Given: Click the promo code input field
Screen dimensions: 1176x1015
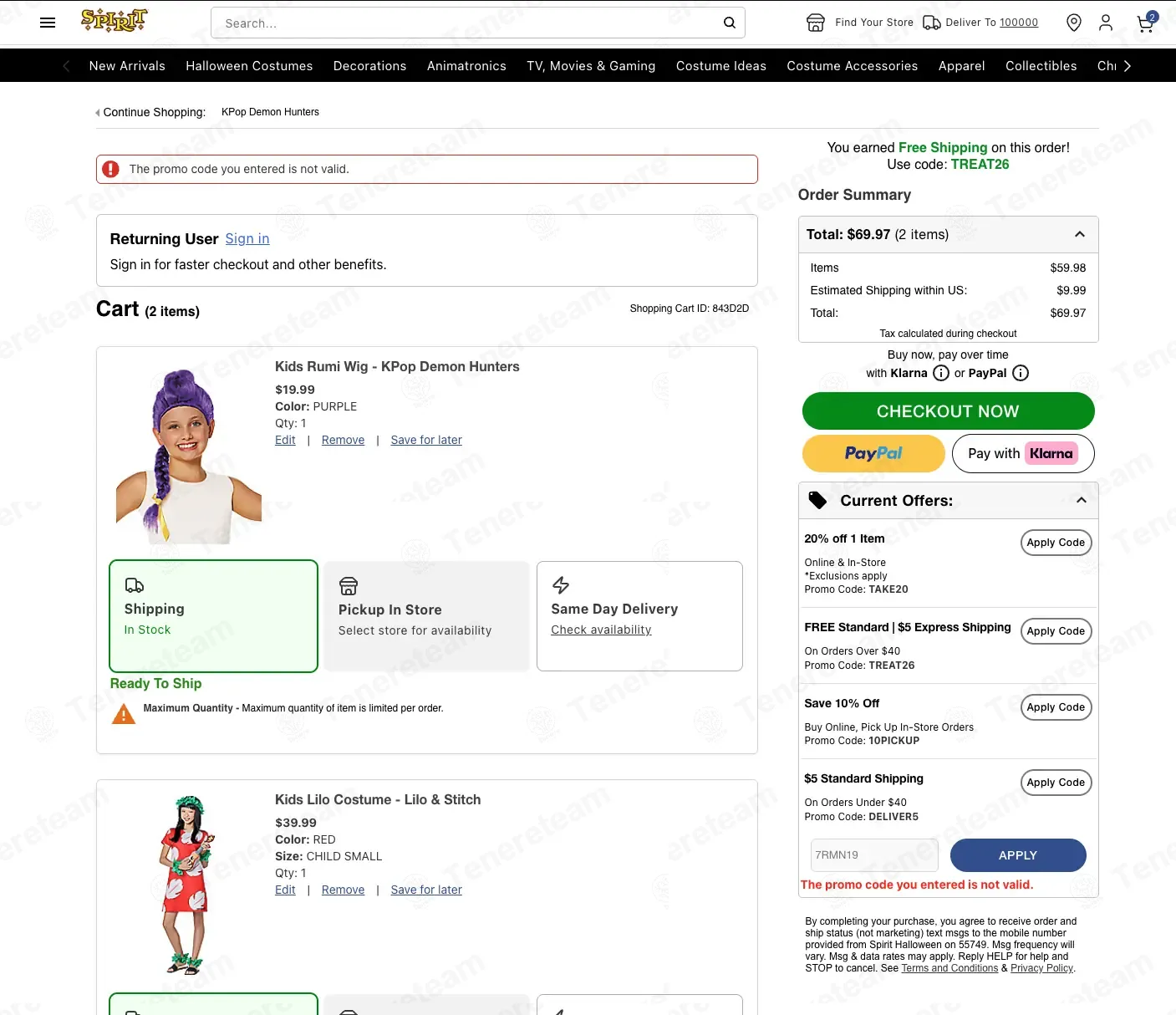Looking at the screenshot, I should tap(874, 854).
